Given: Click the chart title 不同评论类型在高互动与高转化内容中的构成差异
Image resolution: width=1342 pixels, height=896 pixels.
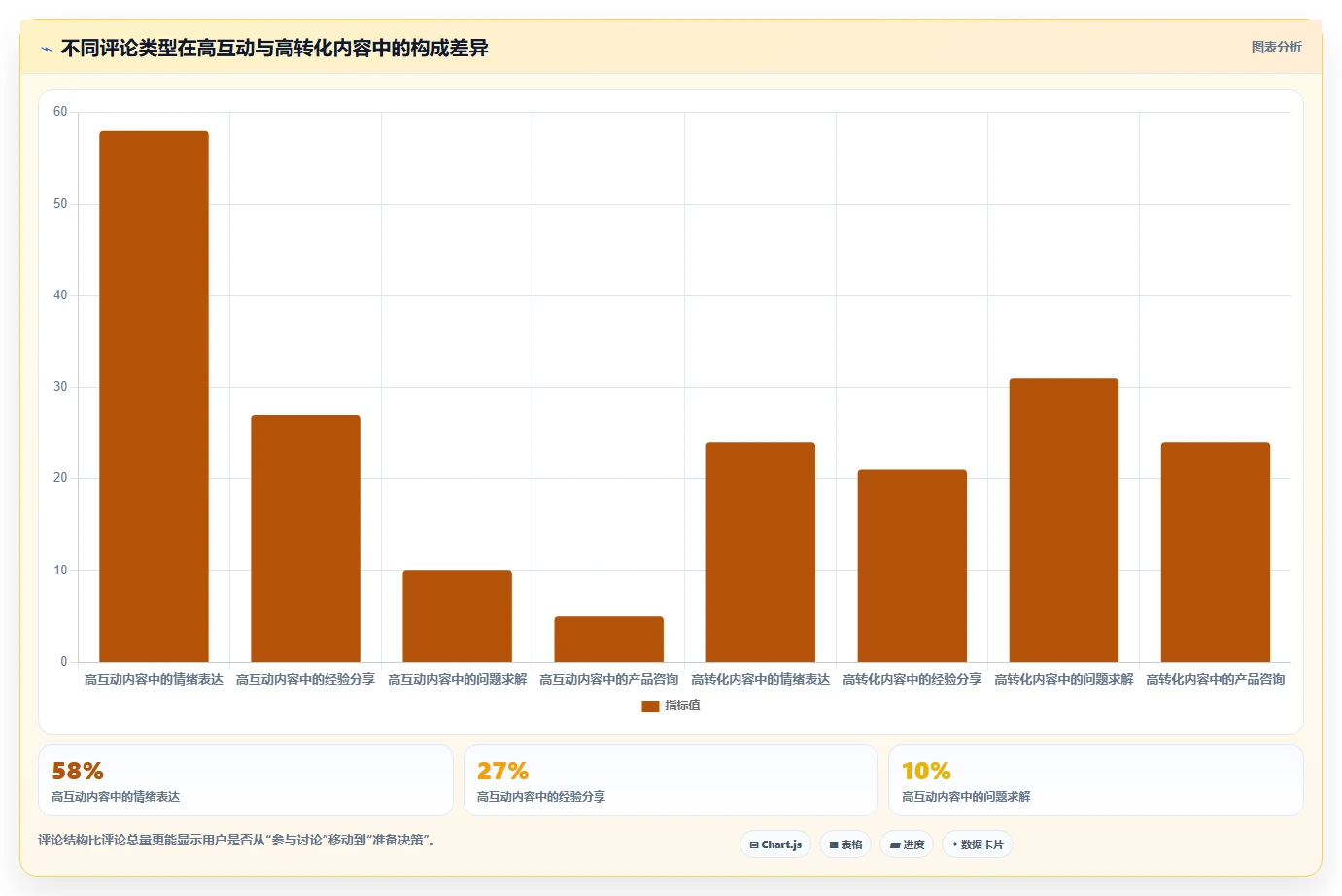Looking at the screenshot, I should (274, 48).
